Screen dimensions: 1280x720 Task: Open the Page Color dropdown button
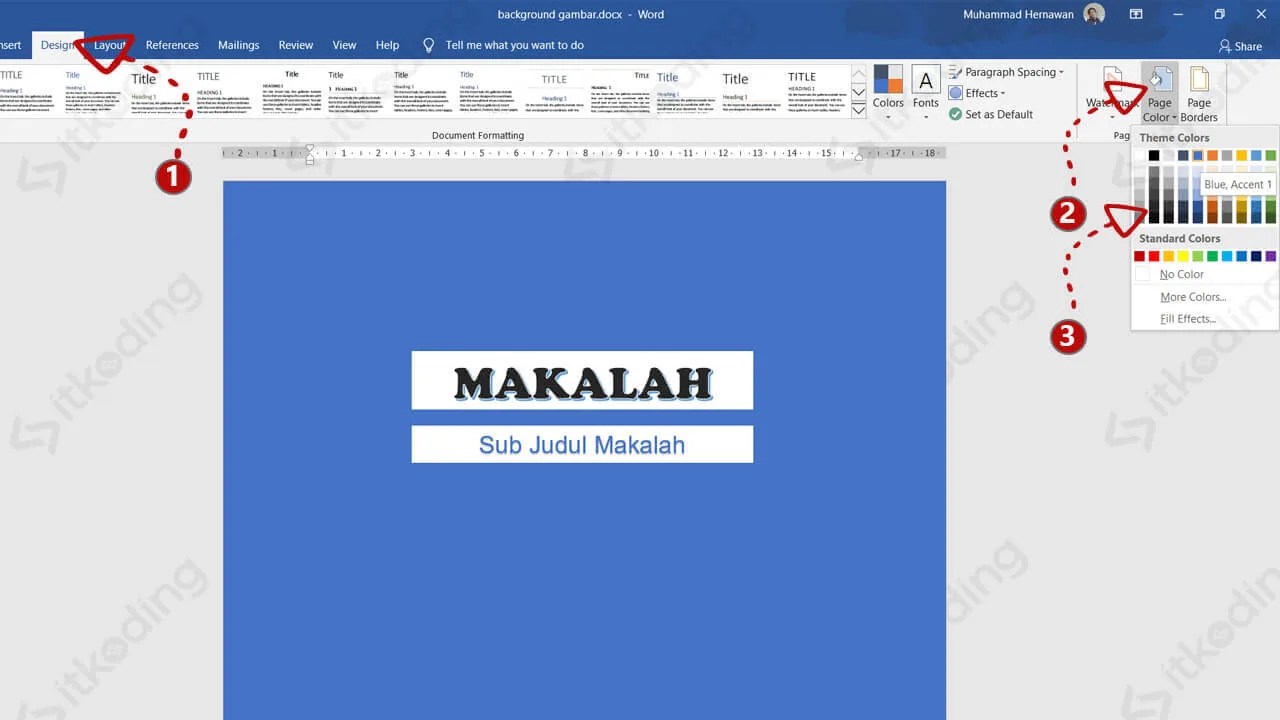tap(1159, 94)
